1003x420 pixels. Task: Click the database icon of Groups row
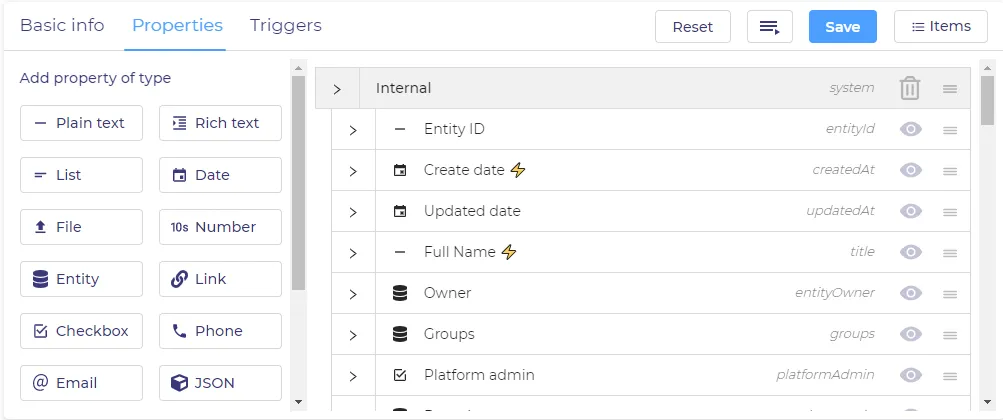point(400,334)
